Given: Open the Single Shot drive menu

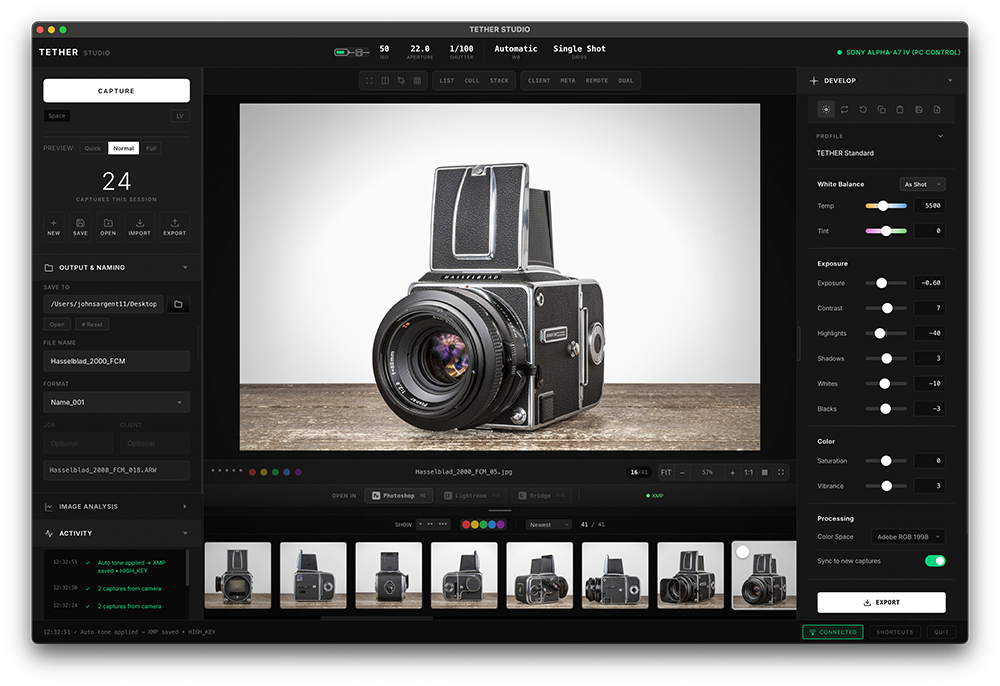Looking at the screenshot, I should (x=579, y=52).
